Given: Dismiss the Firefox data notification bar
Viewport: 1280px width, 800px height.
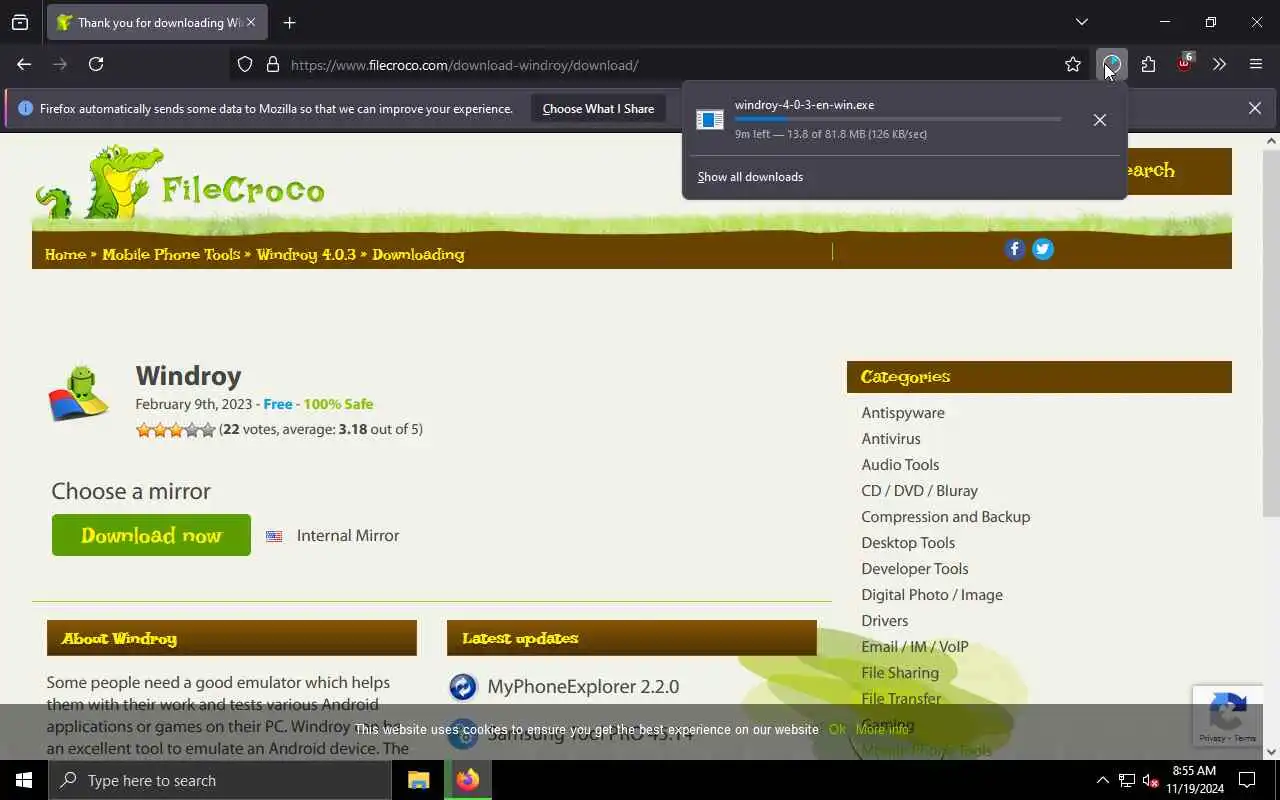Looking at the screenshot, I should tap(1254, 108).
